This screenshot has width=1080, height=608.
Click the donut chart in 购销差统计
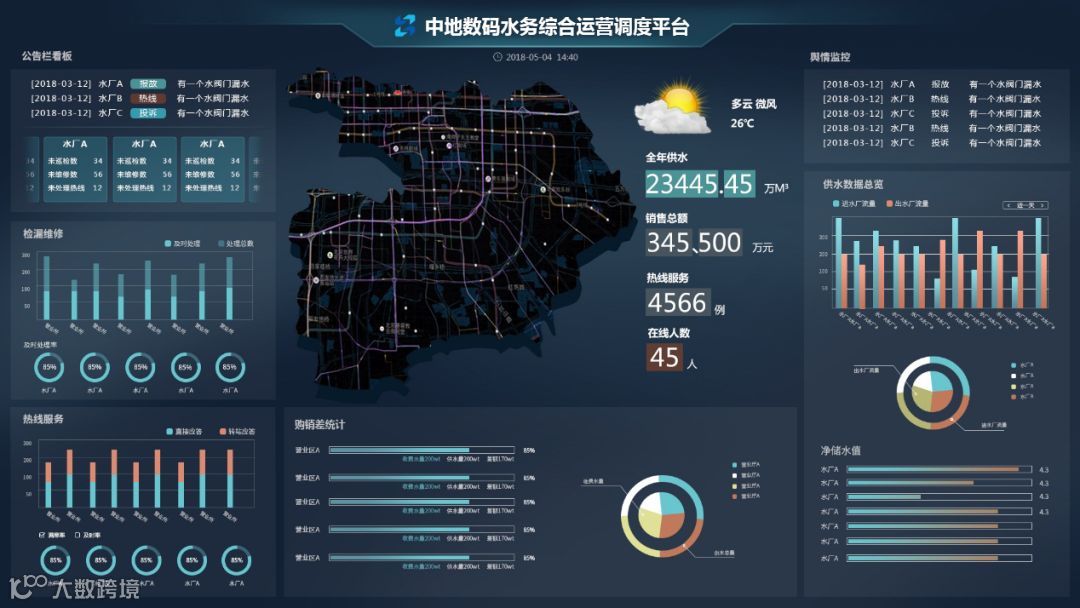tap(662, 516)
